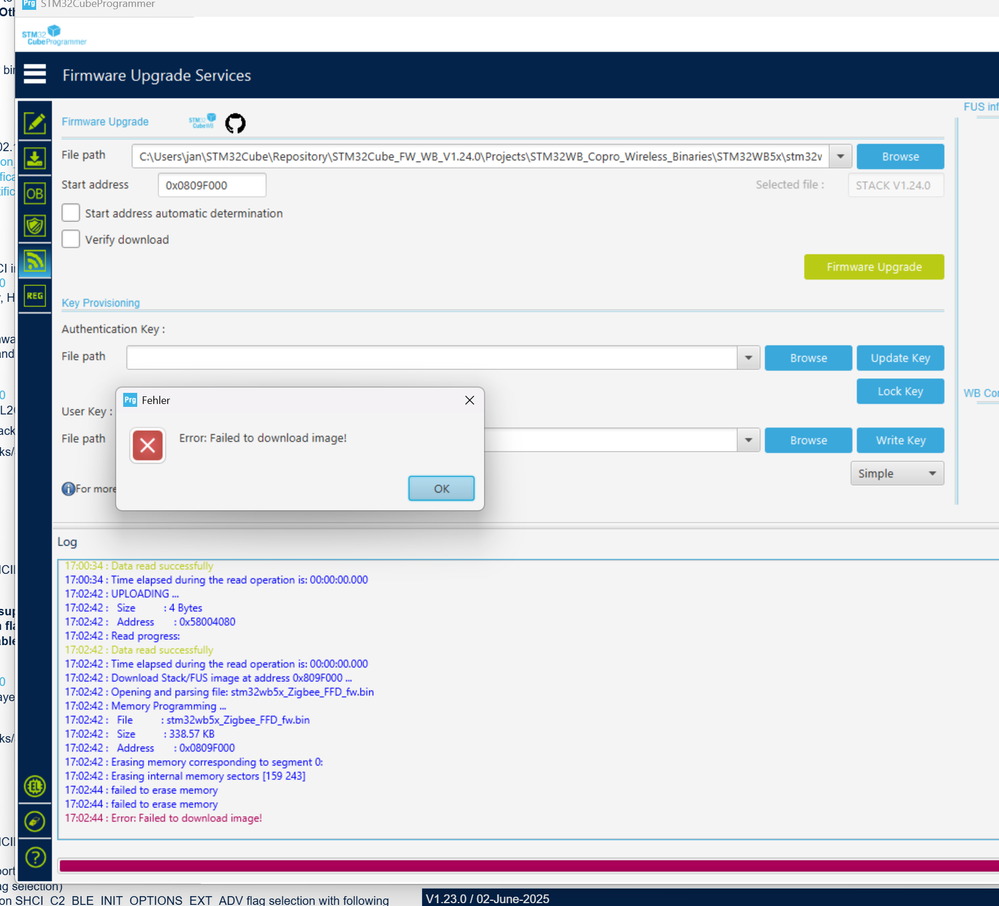The height and width of the screenshot is (906, 999).
Task: Click Browse for Authentication Key
Action: [x=809, y=357]
